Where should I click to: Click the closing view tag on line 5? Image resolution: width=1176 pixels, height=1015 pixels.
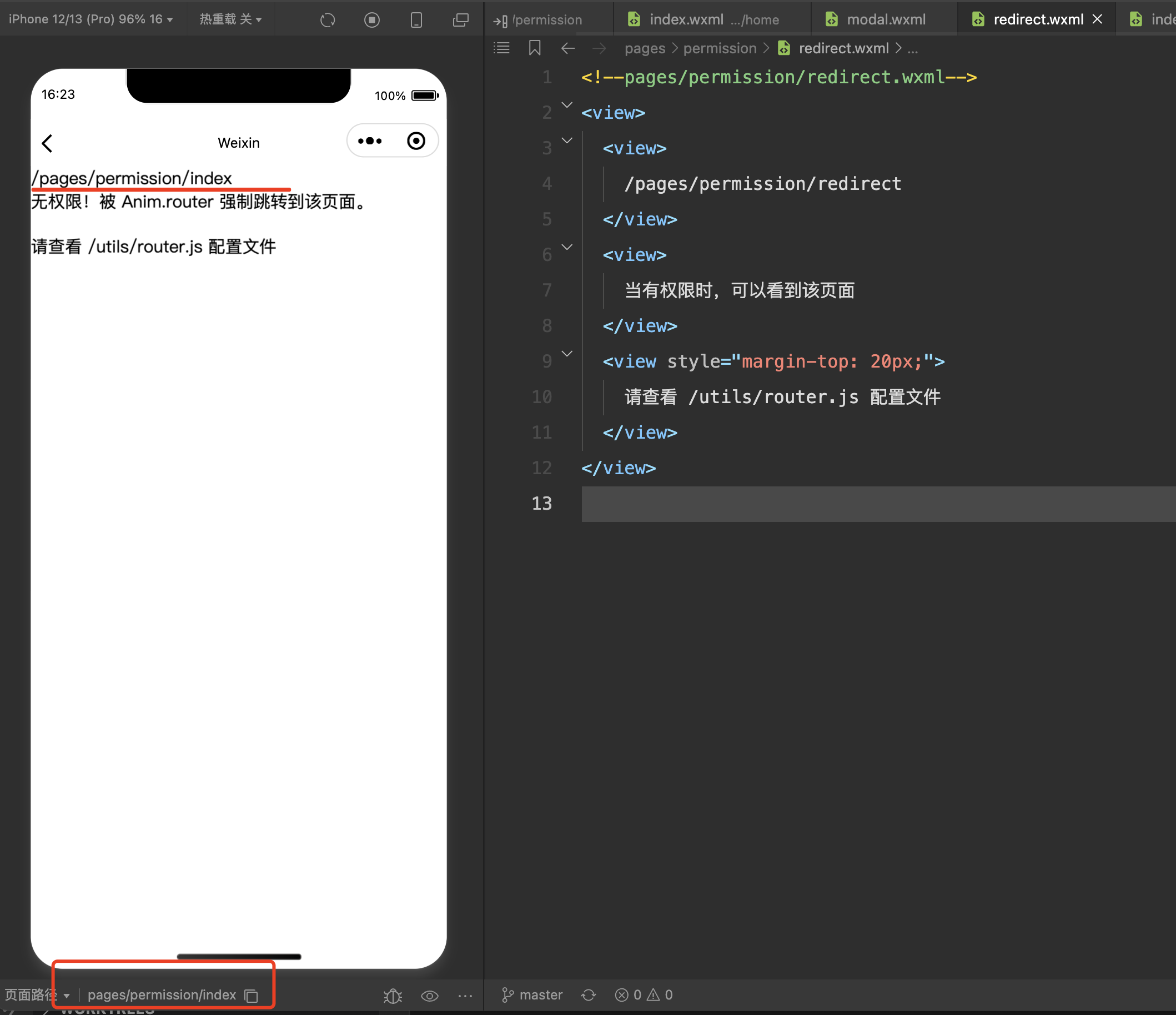click(x=640, y=220)
